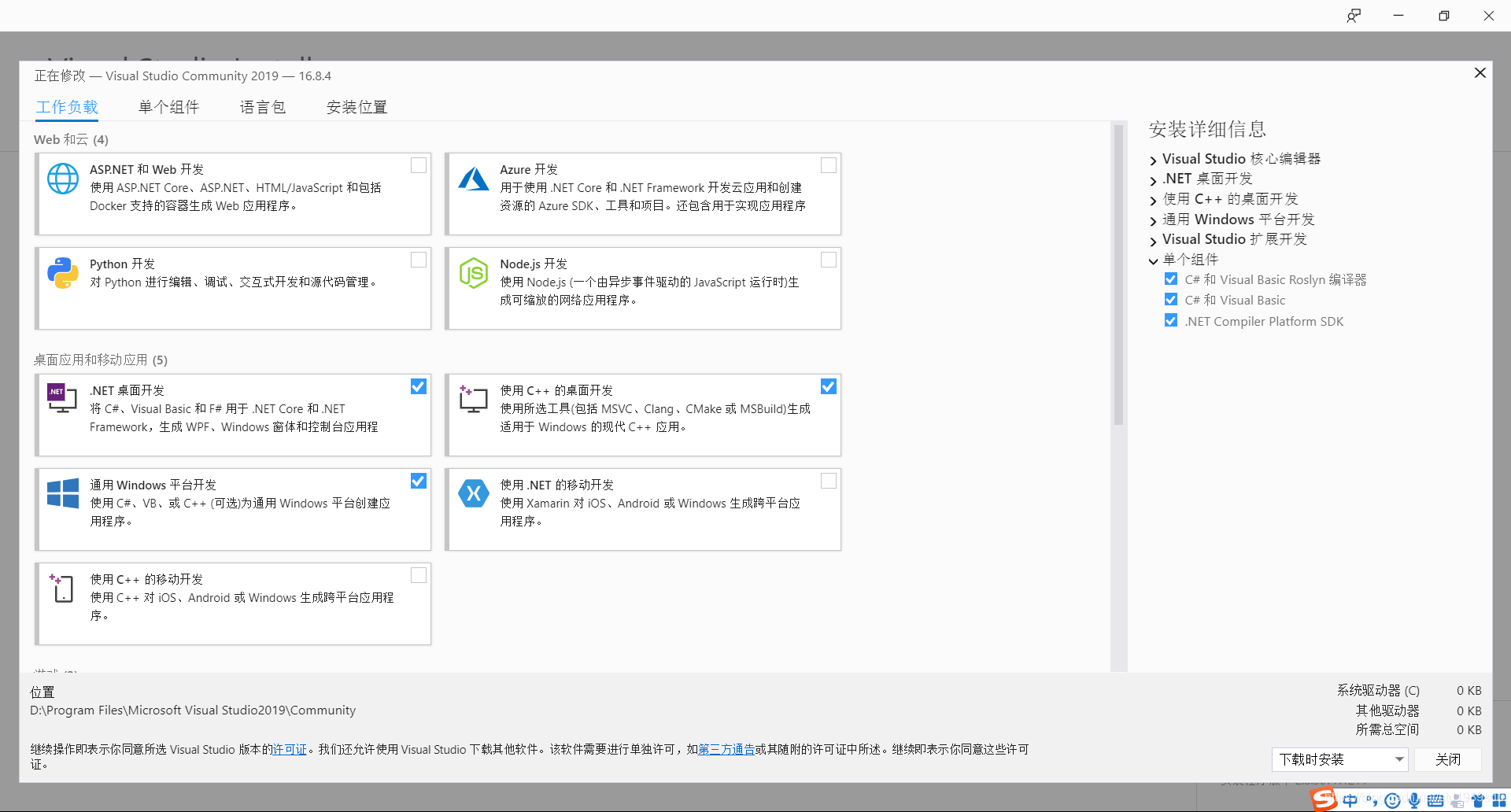Expand the .NET 桌面开发 details node
The image size is (1511, 812).
(1153, 180)
